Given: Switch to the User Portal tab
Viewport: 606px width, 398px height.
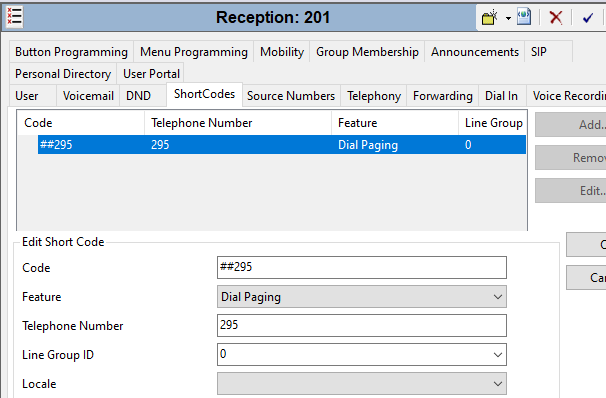Looking at the screenshot, I should point(151,74).
